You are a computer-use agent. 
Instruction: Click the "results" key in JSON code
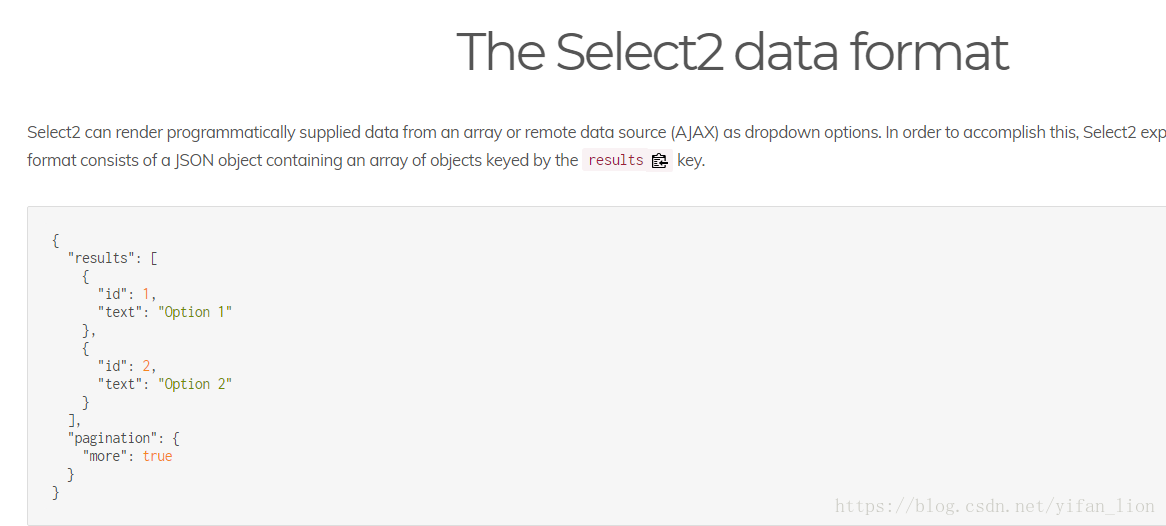pos(98,258)
